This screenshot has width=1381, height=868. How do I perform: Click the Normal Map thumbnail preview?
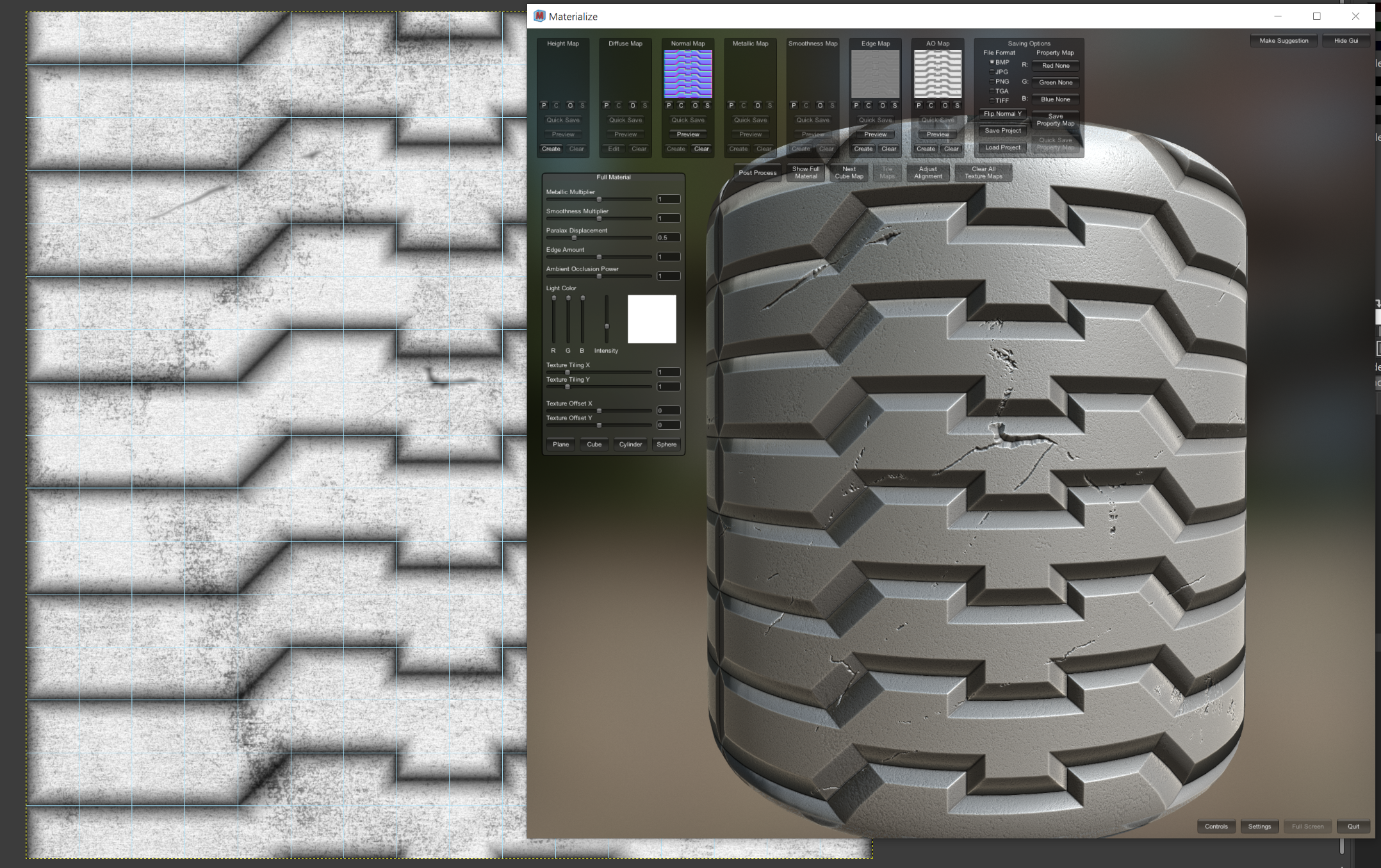[x=687, y=74]
